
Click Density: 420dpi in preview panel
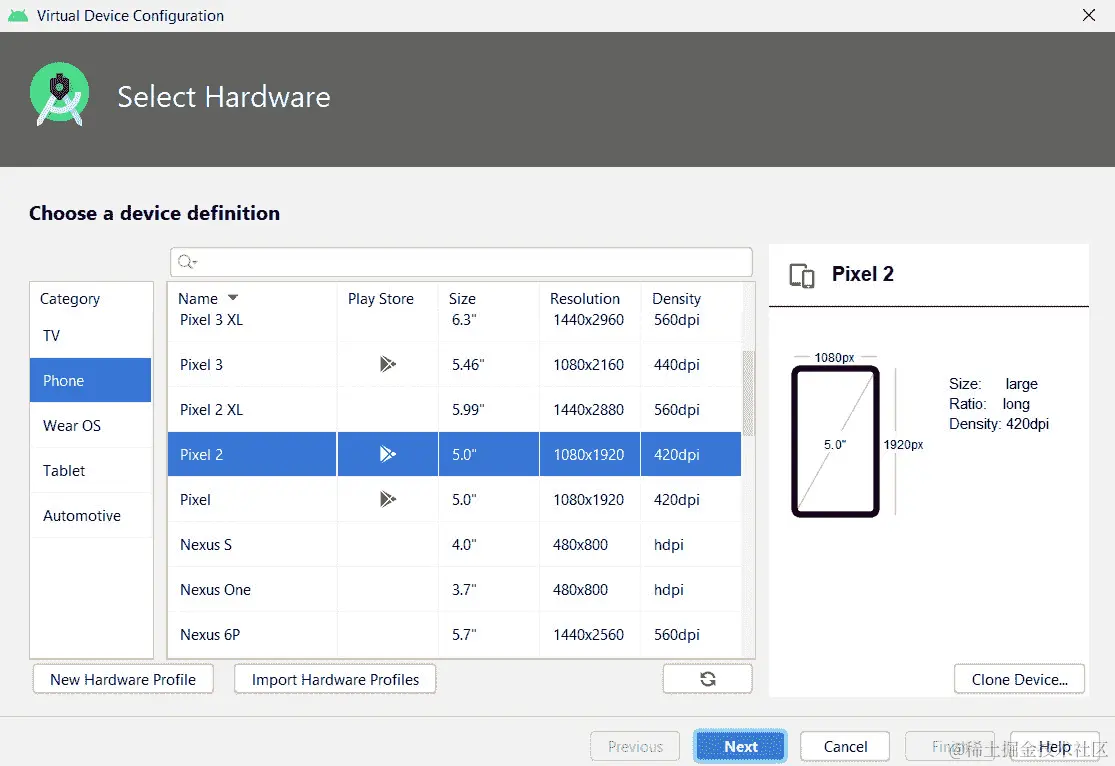(x=998, y=424)
